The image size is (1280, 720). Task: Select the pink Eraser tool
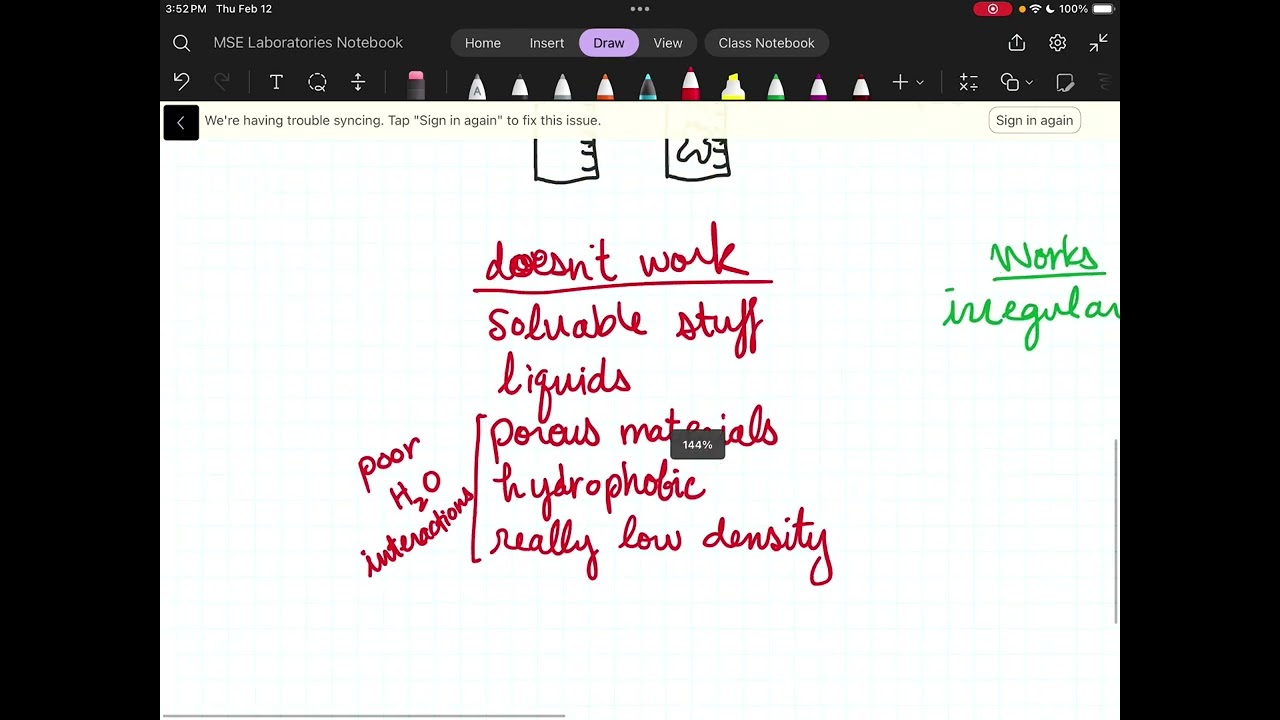click(416, 84)
